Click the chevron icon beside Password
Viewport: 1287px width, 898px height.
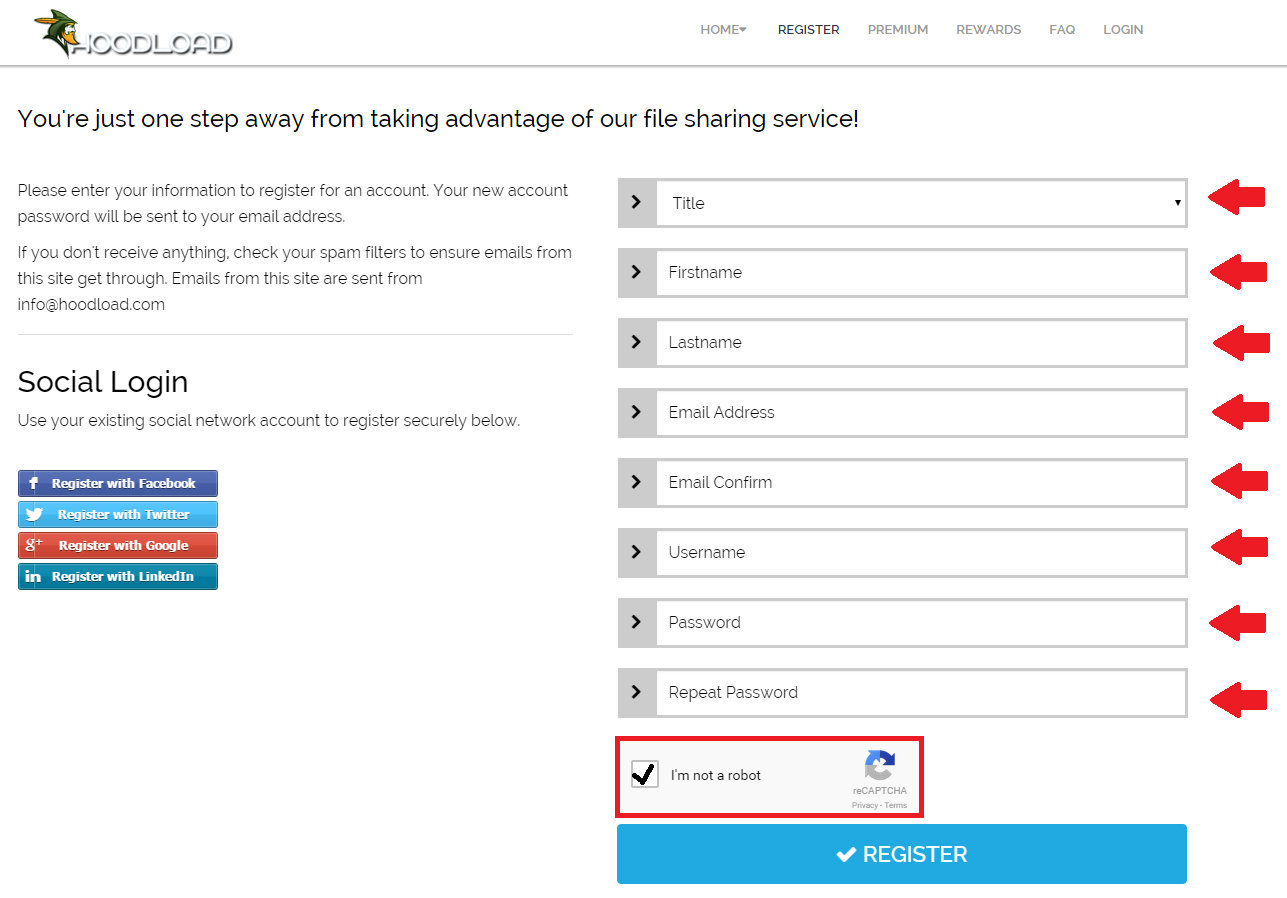click(x=637, y=622)
